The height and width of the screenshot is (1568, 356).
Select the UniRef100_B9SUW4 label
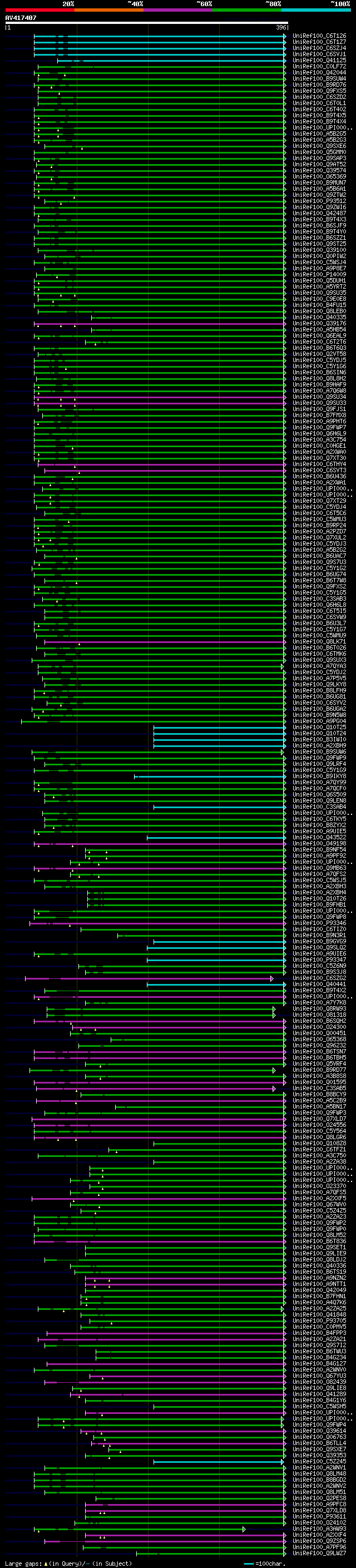(x=319, y=78)
